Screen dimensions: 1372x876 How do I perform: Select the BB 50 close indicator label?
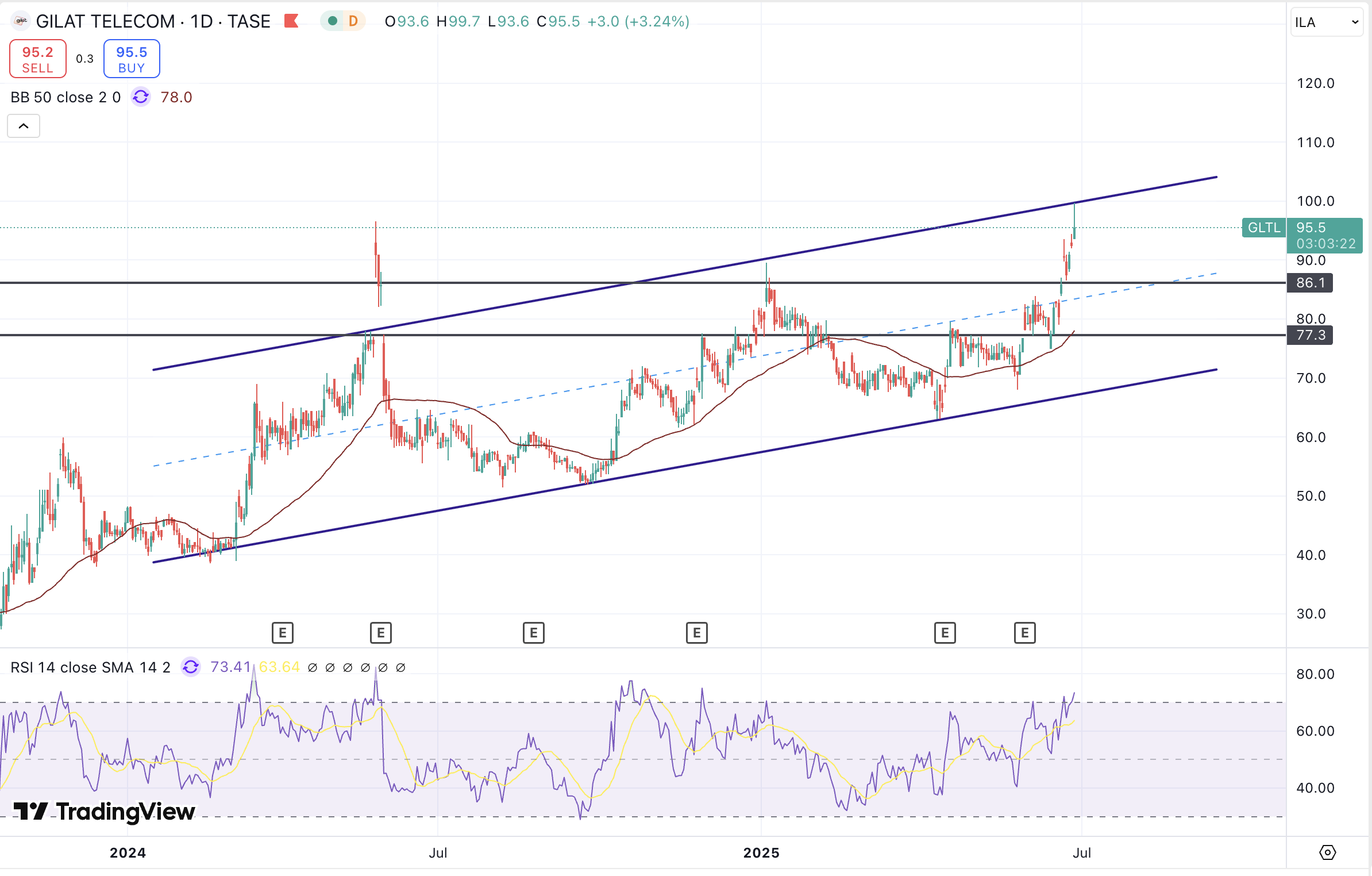(65, 97)
